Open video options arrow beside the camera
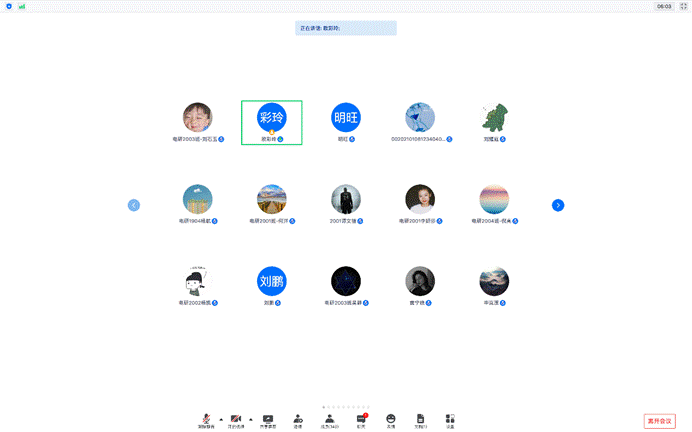This screenshot has height=432, width=692. (x=250, y=419)
